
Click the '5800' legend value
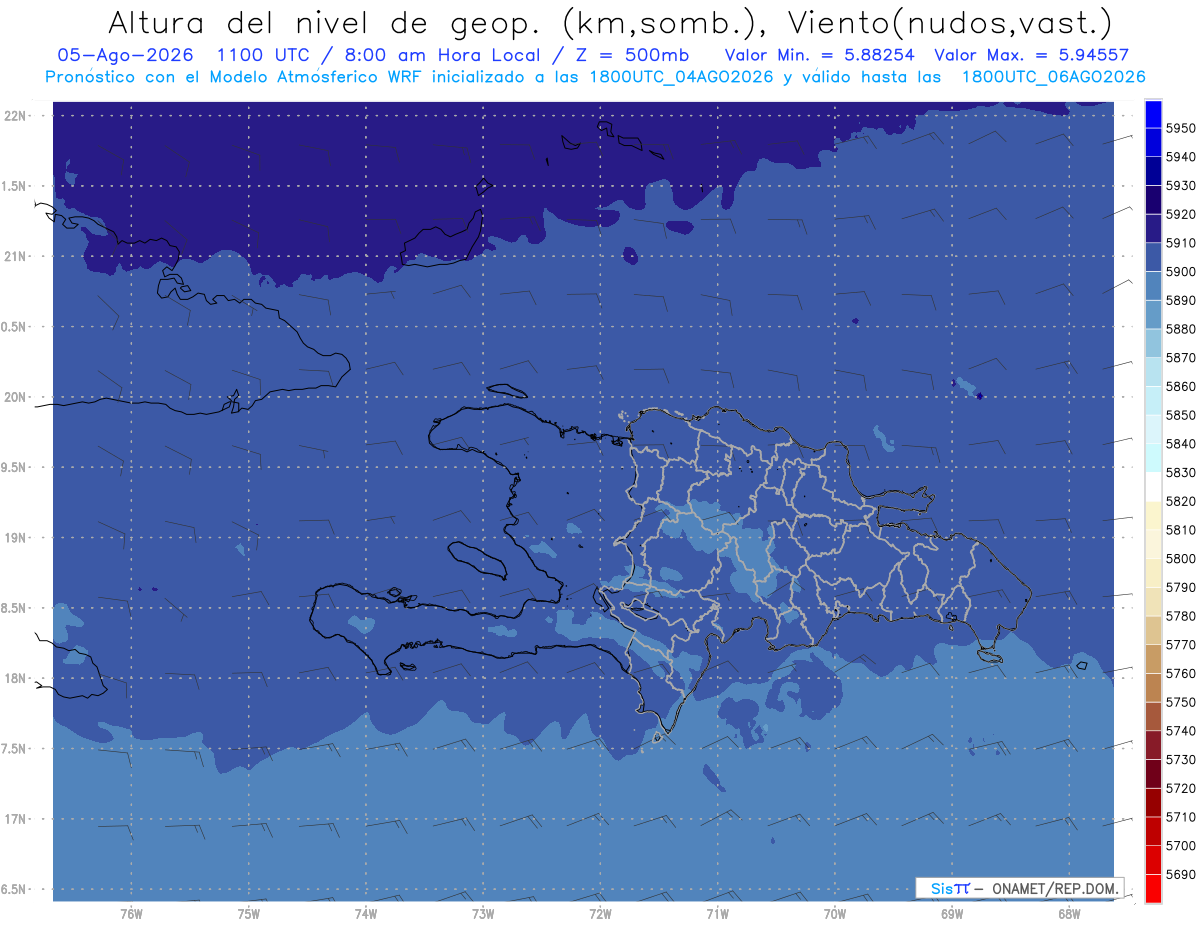(x=1181, y=559)
